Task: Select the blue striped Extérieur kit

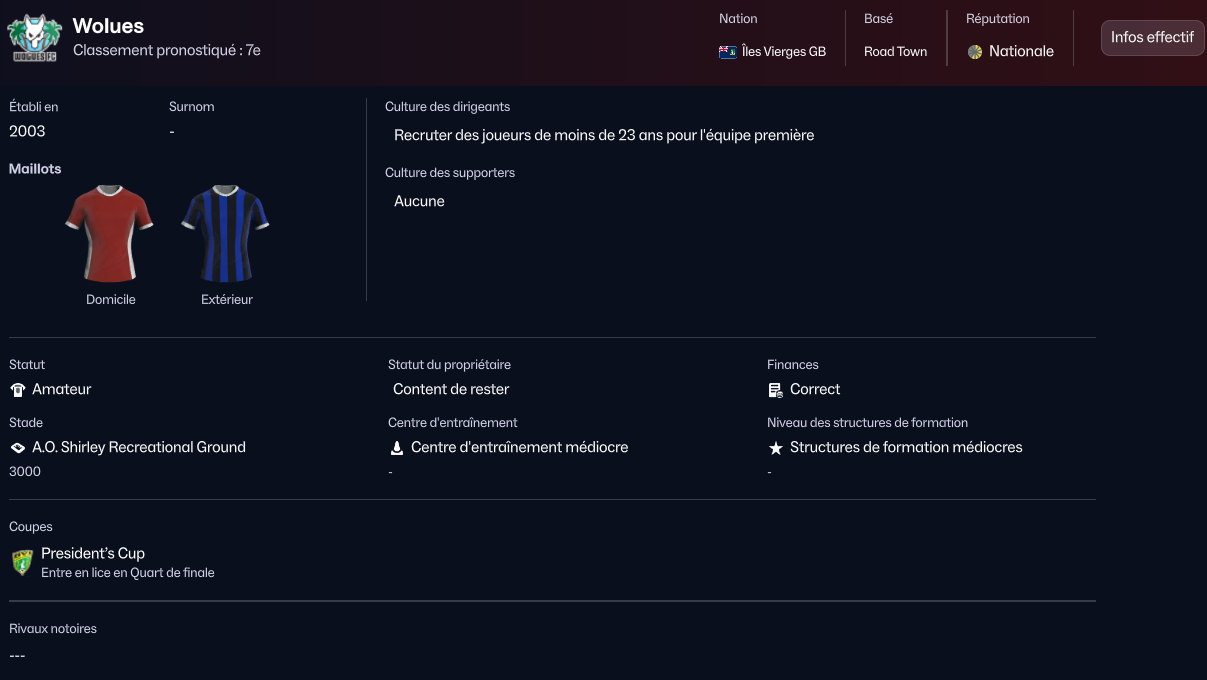Action: coord(226,234)
